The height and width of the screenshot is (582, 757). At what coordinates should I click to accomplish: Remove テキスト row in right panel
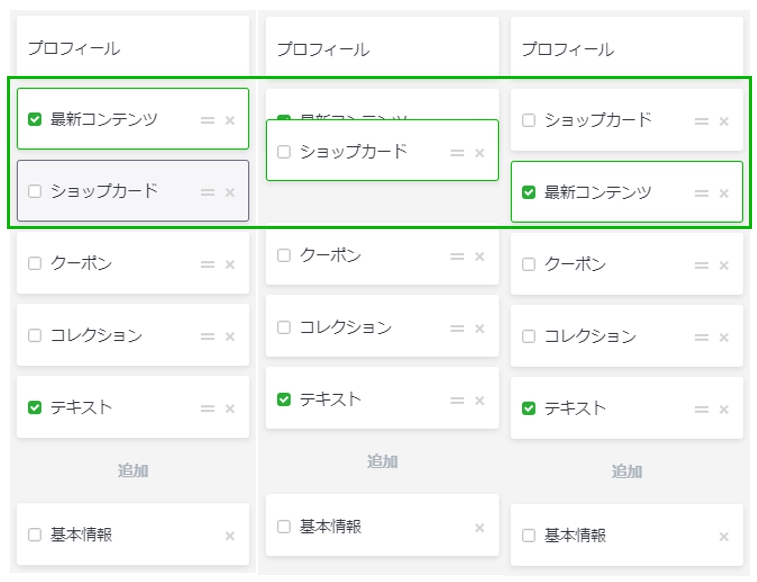point(724,410)
